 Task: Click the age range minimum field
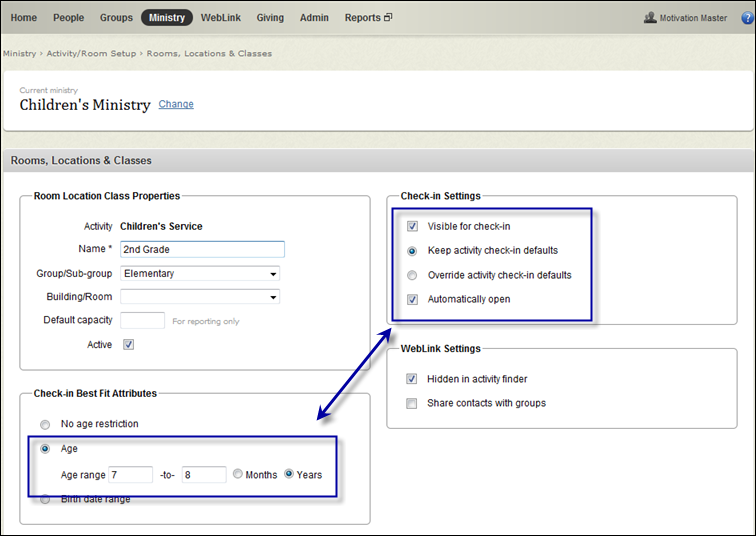(131, 475)
